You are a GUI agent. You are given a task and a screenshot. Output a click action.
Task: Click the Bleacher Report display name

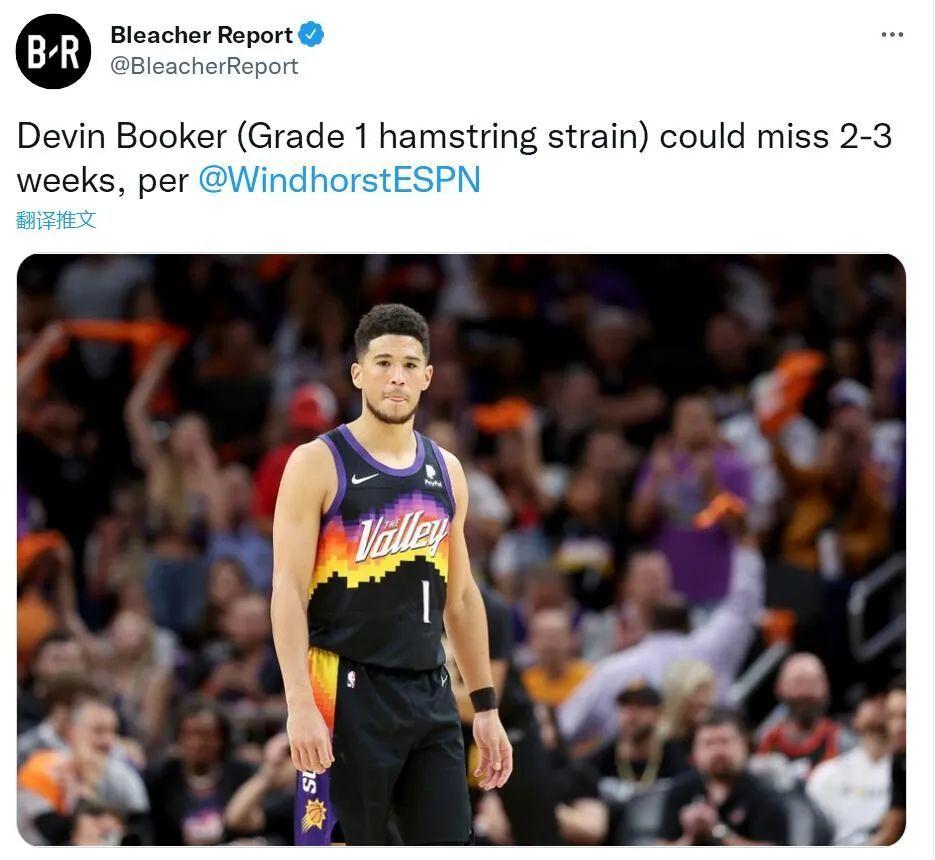pos(202,35)
